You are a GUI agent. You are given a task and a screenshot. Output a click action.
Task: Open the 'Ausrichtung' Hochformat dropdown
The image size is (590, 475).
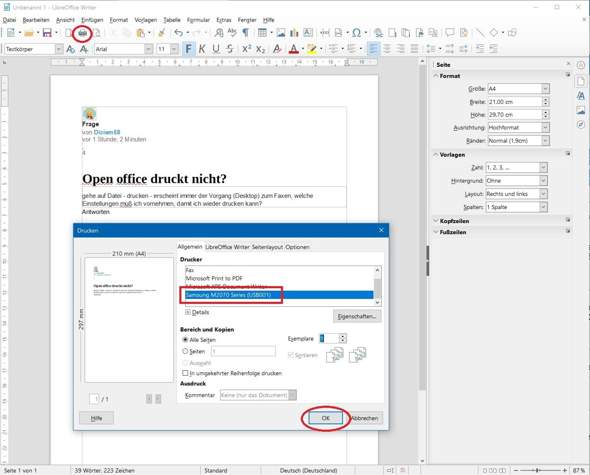pos(546,128)
